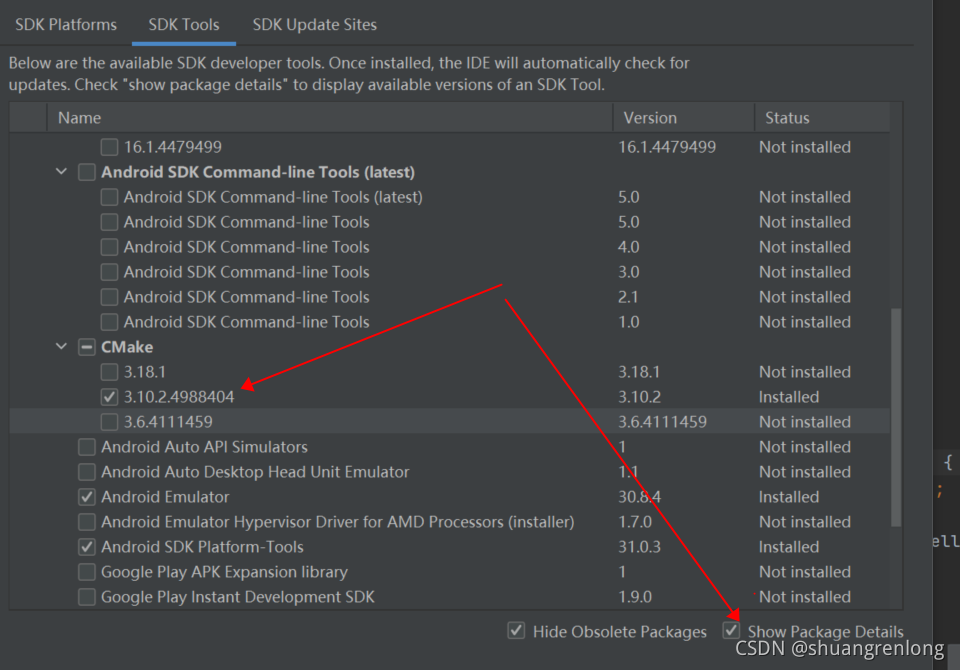Viewport: 960px width, 670px height.
Task: Check the CMake 3.6.4111459 checkbox
Action: [110, 422]
